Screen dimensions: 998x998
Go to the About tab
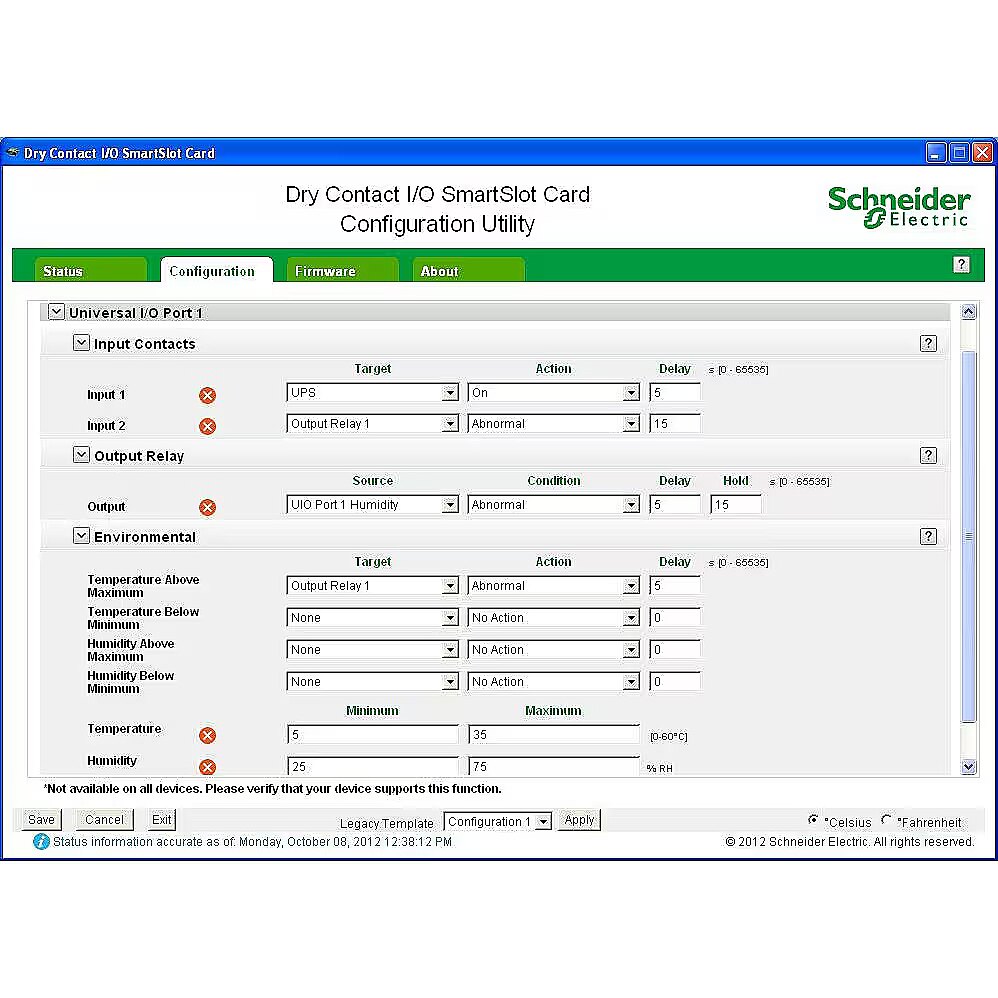468,270
